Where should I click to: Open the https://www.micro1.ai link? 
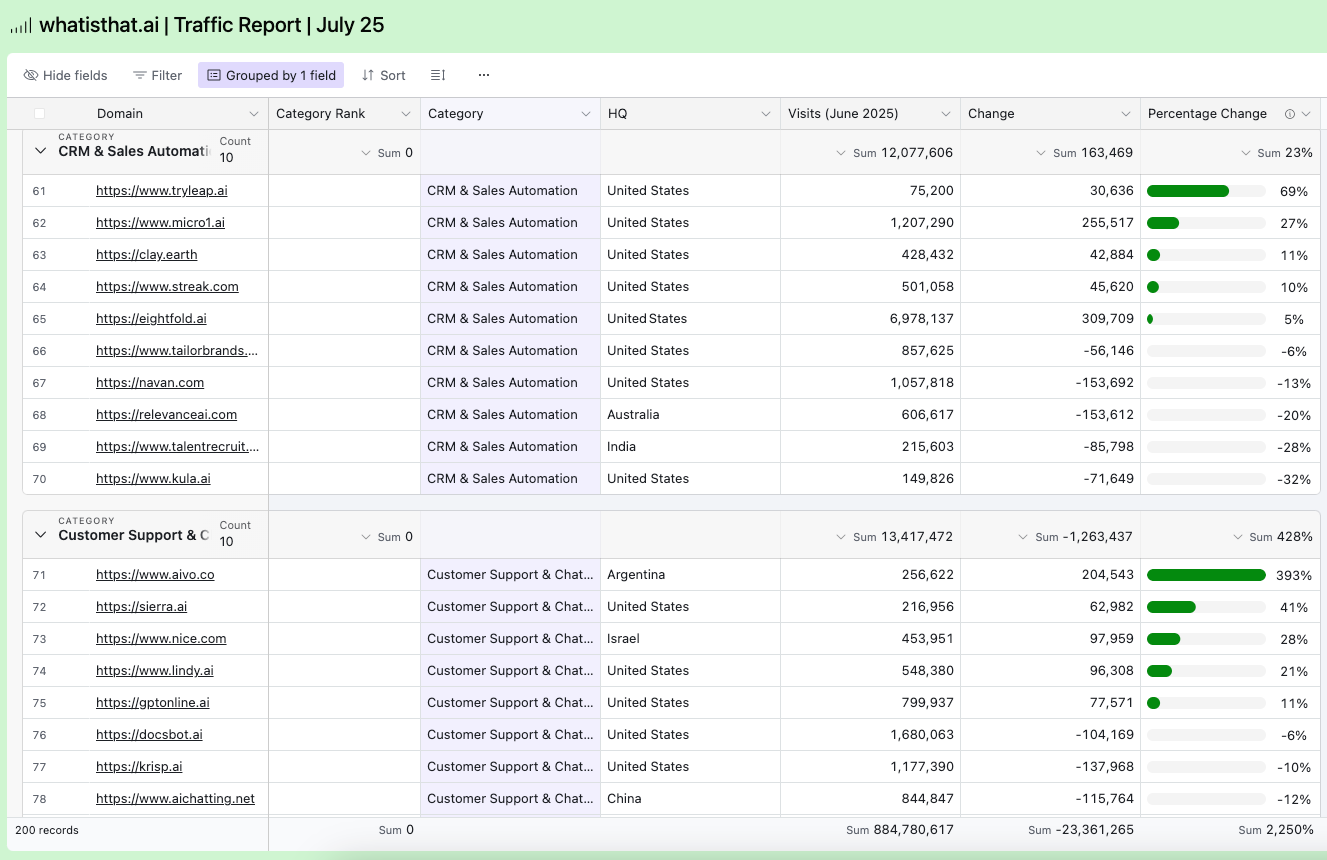160,223
